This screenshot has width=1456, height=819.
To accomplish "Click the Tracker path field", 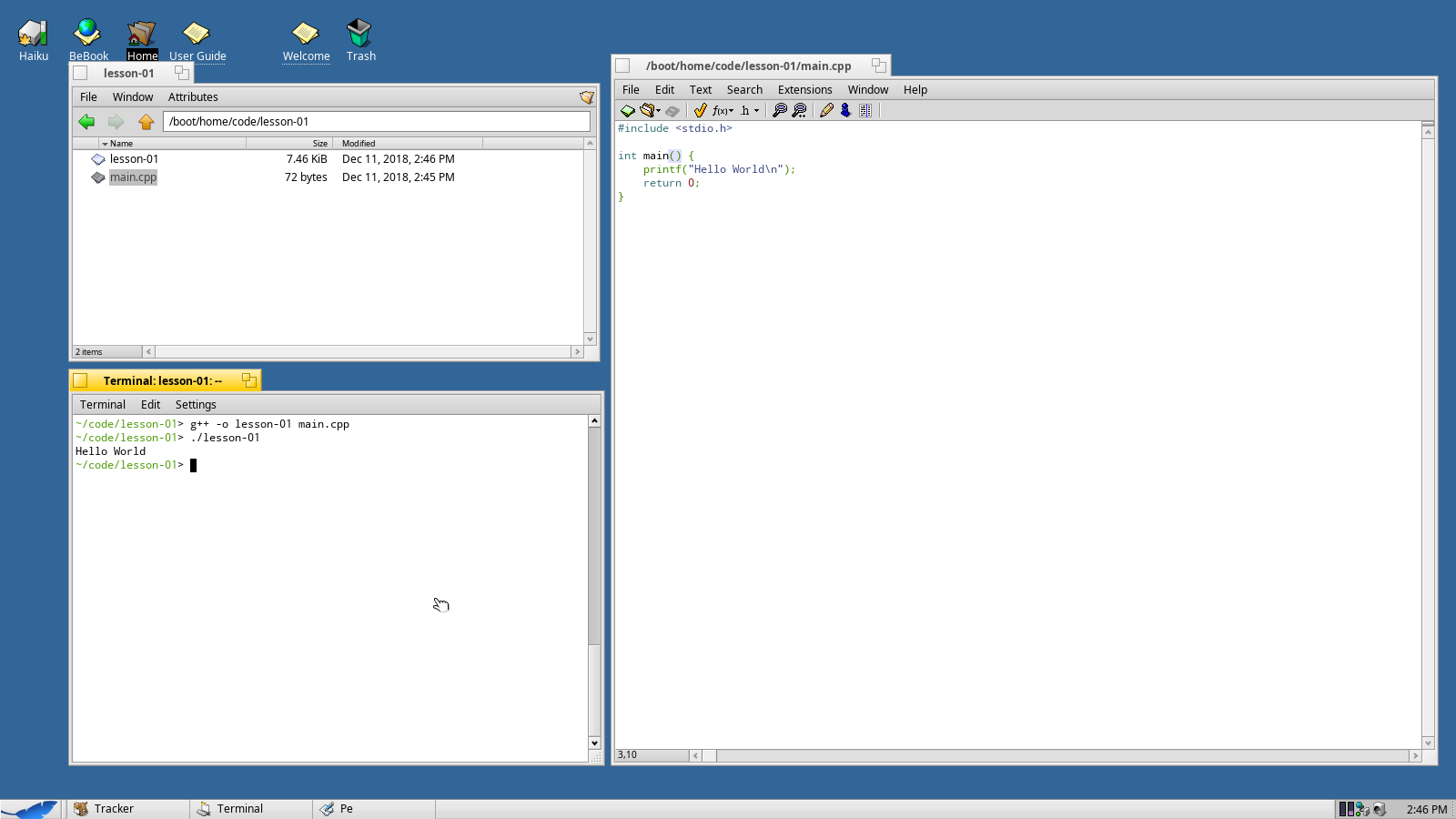I will (x=377, y=121).
